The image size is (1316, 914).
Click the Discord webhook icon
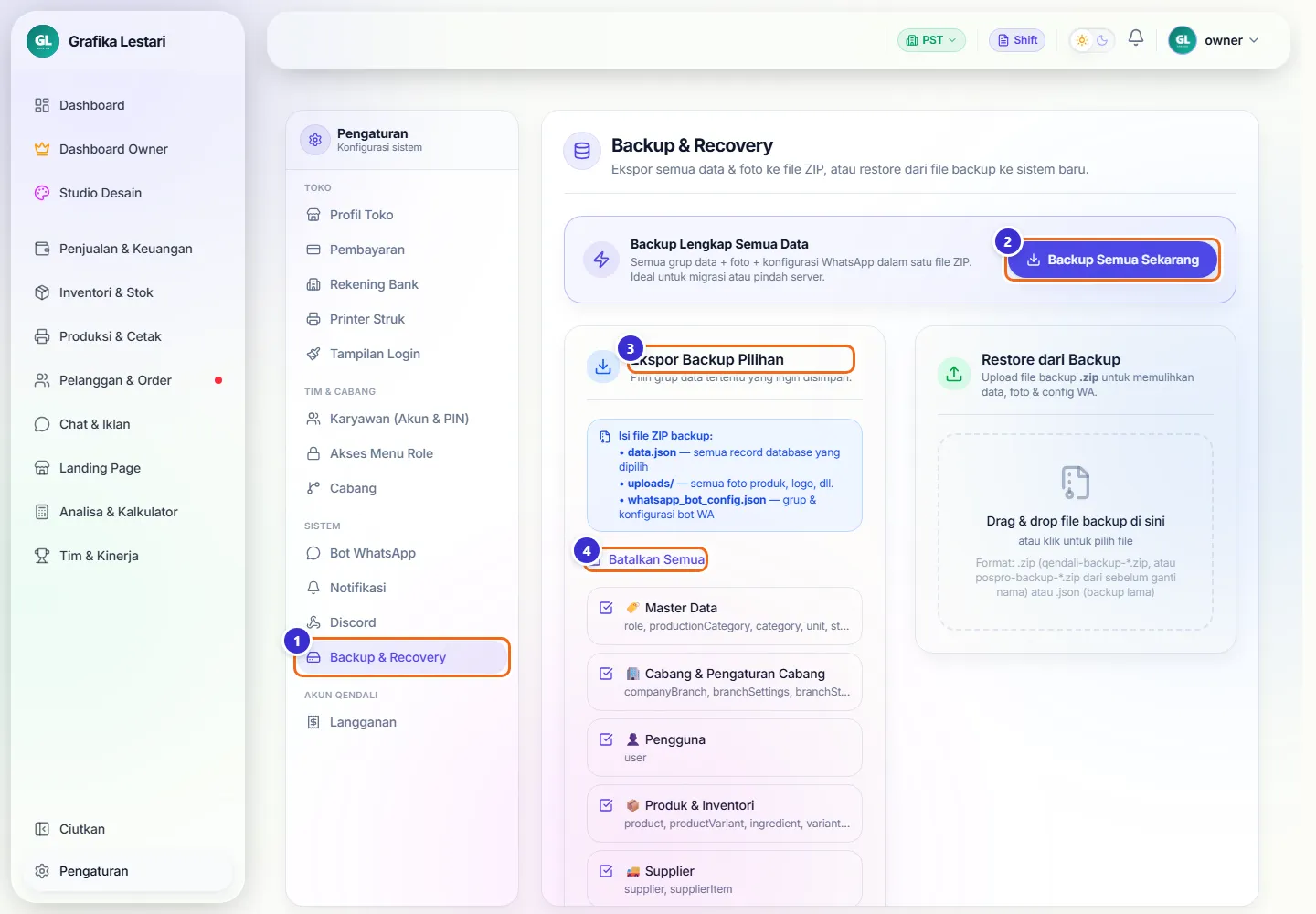pyautogui.click(x=313, y=622)
